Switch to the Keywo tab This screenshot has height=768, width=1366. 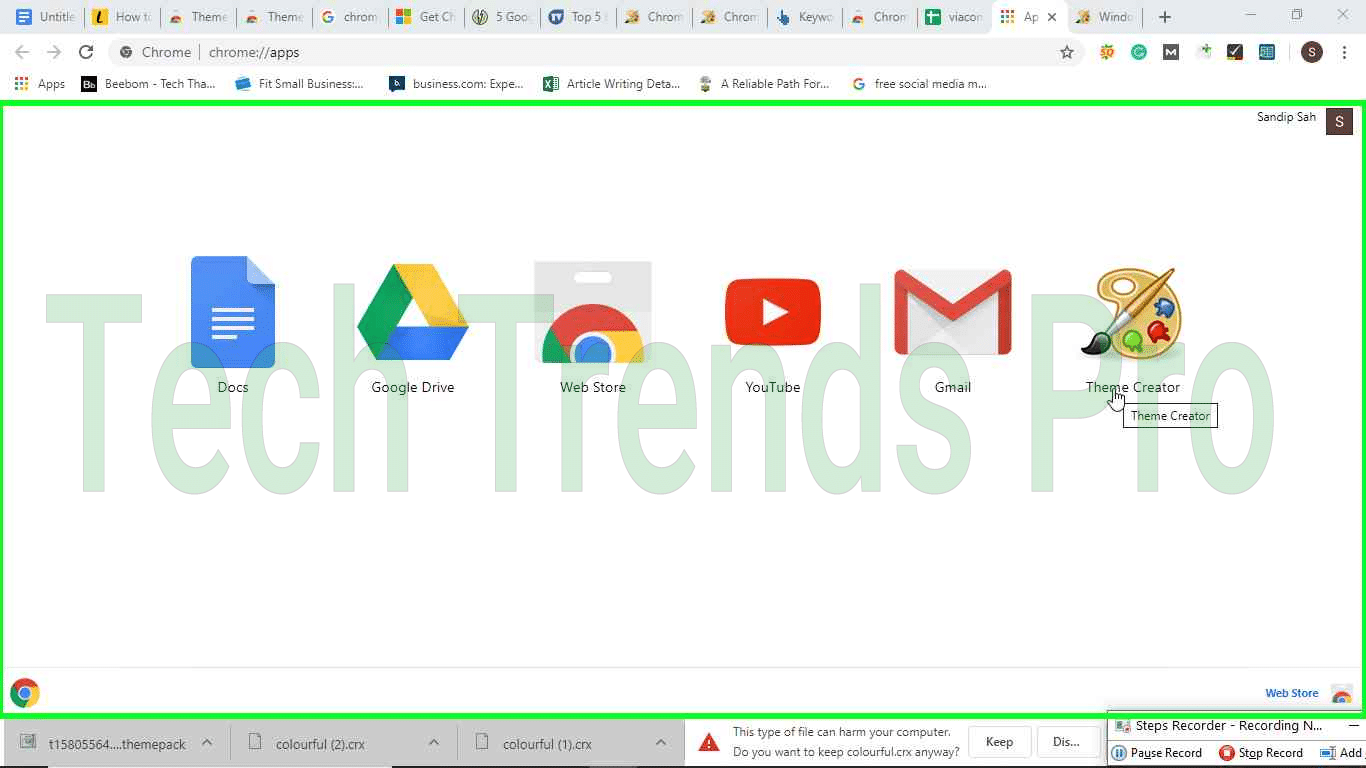click(805, 17)
